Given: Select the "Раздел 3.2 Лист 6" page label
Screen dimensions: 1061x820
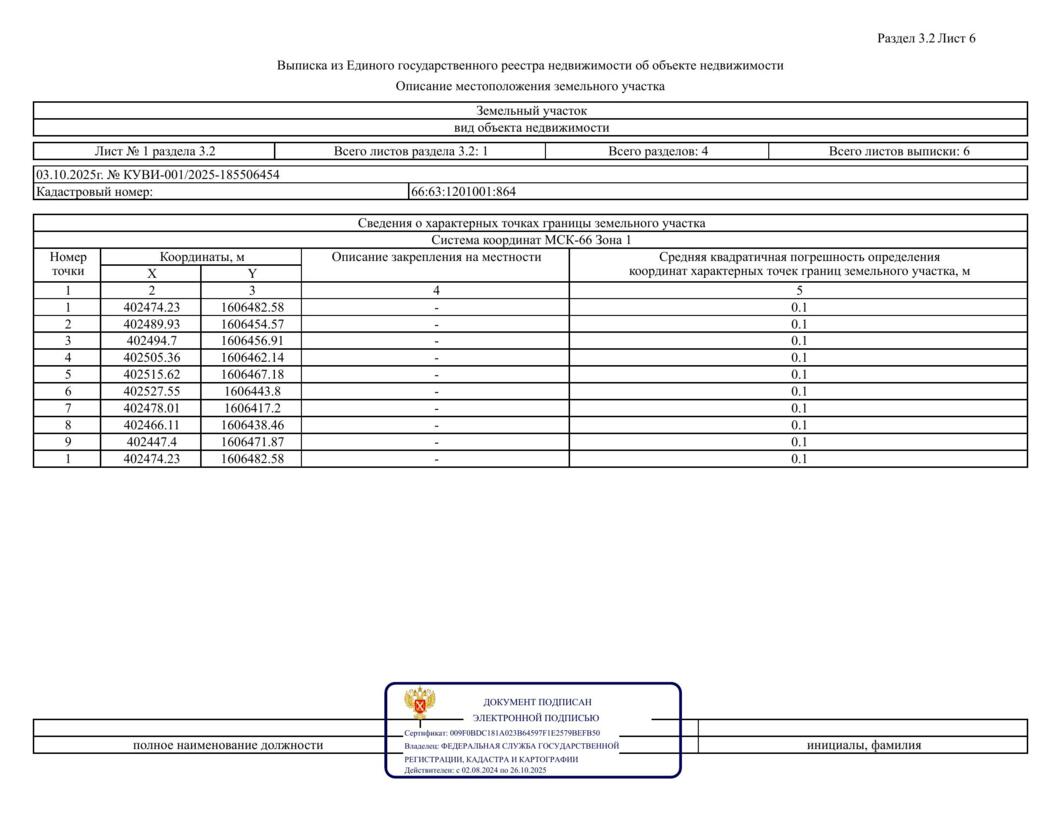Looking at the screenshot, I should click(x=925, y=39).
